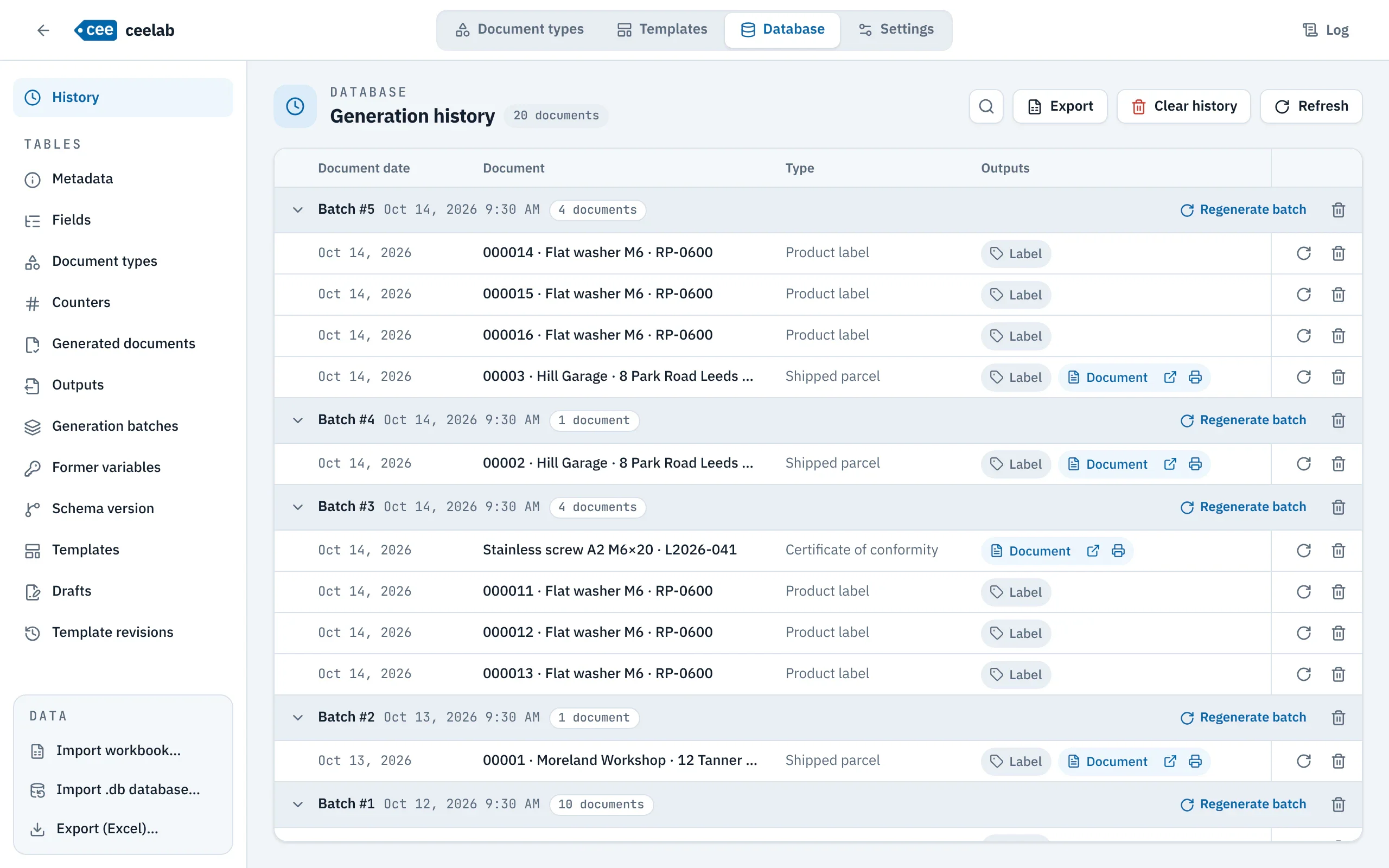Collapse Batch #5 group

click(x=297, y=210)
